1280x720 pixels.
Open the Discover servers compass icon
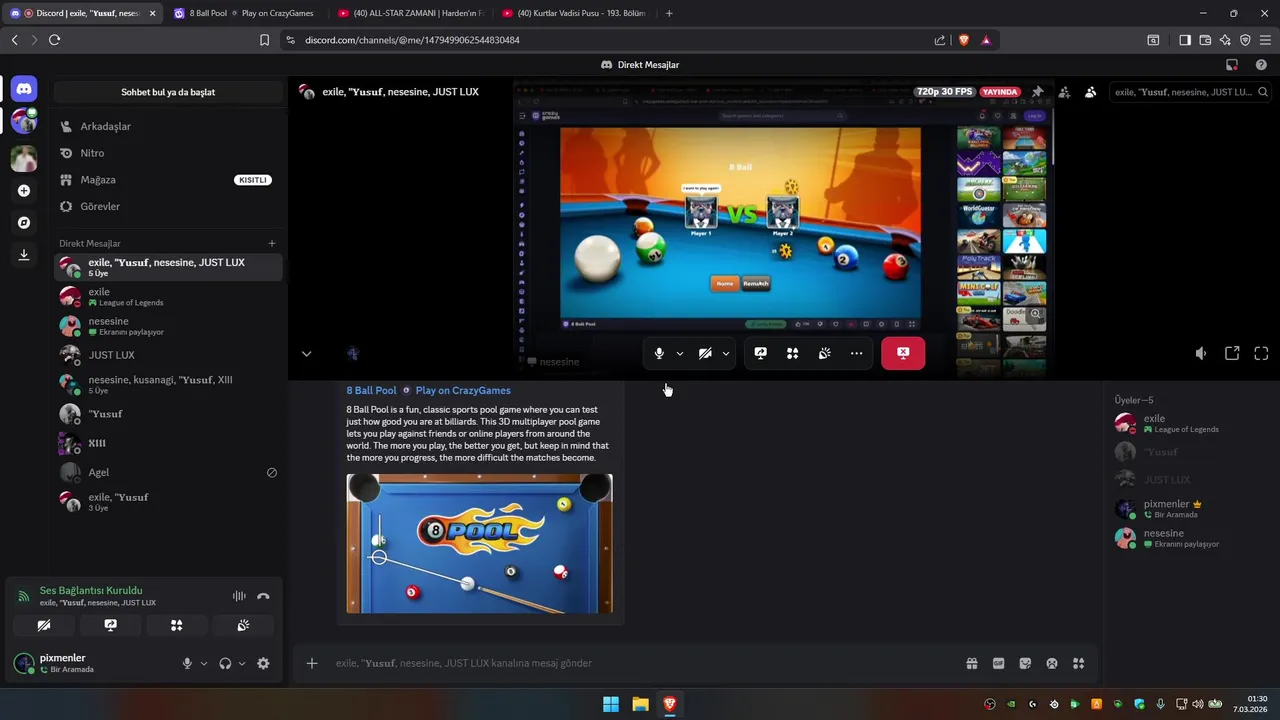[x=24, y=223]
